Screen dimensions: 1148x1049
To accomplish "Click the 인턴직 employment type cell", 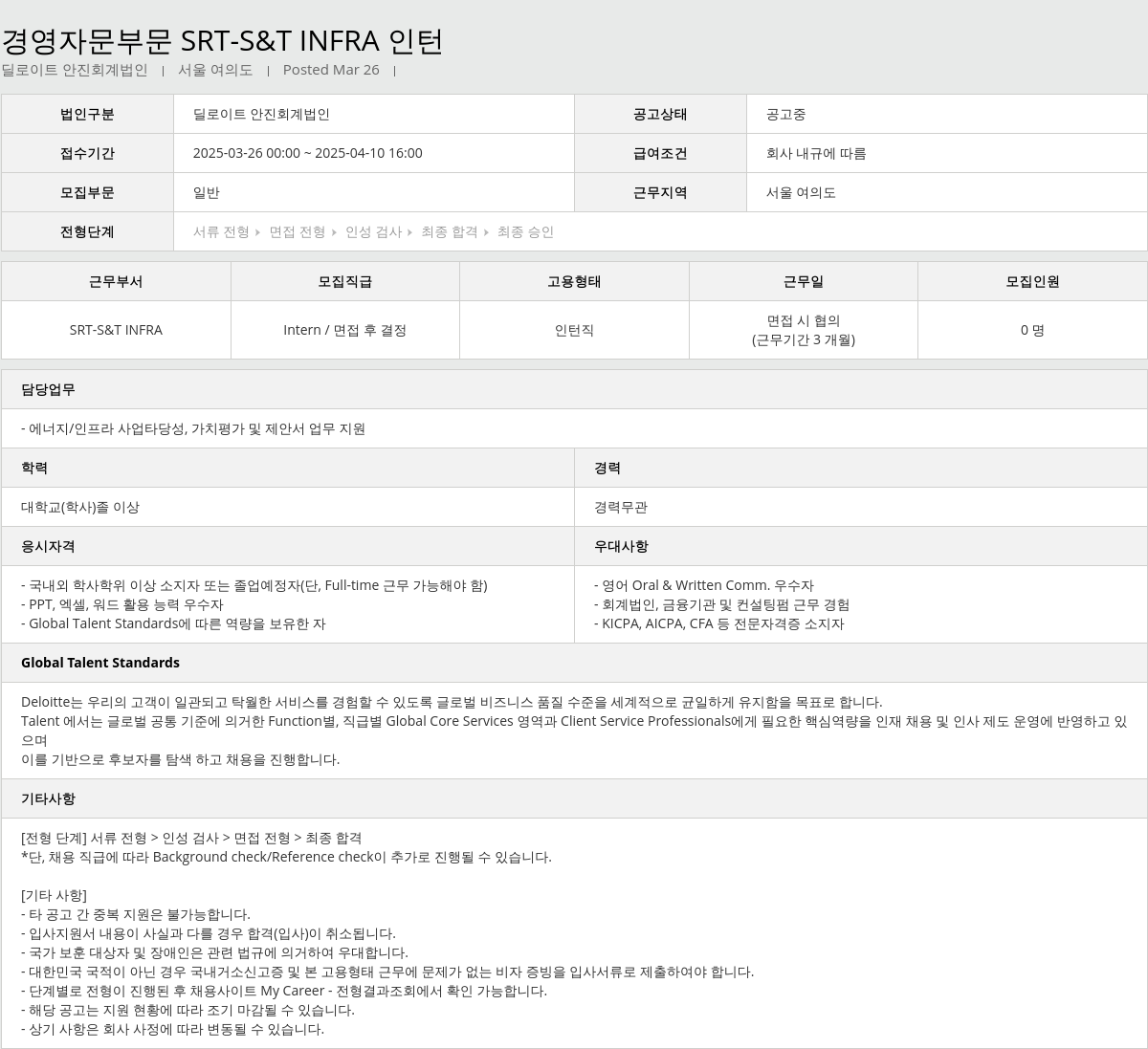I will click(574, 330).
